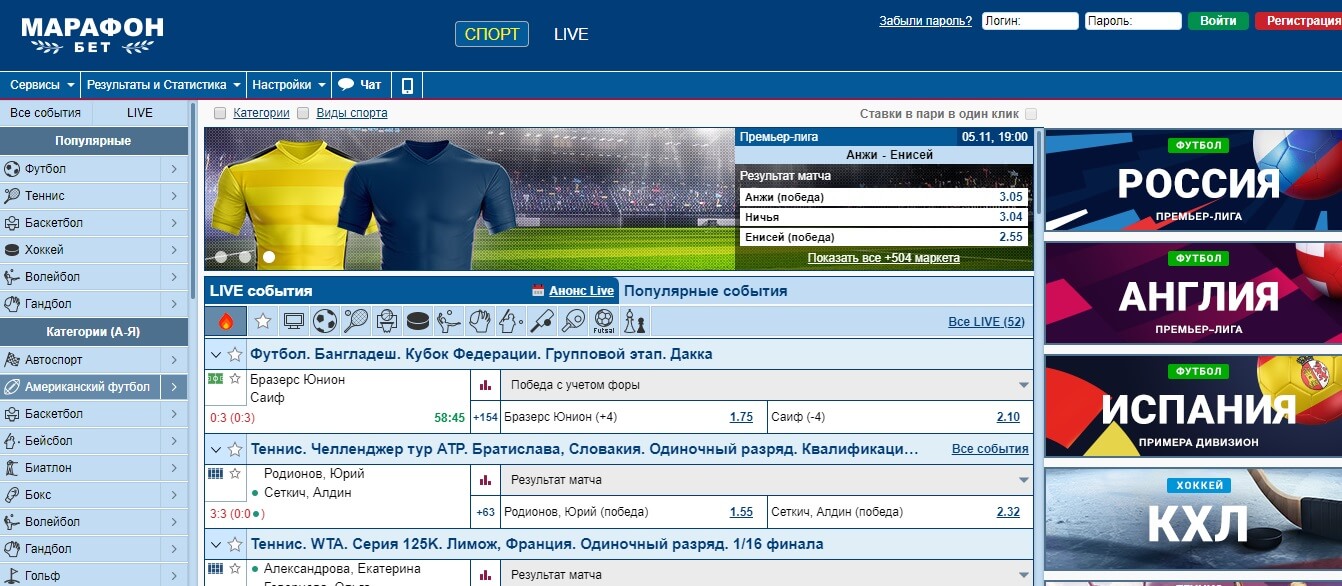Screen dimensions: 1342x586
Task: Select the flame hot events filter icon
Action: pos(225,321)
